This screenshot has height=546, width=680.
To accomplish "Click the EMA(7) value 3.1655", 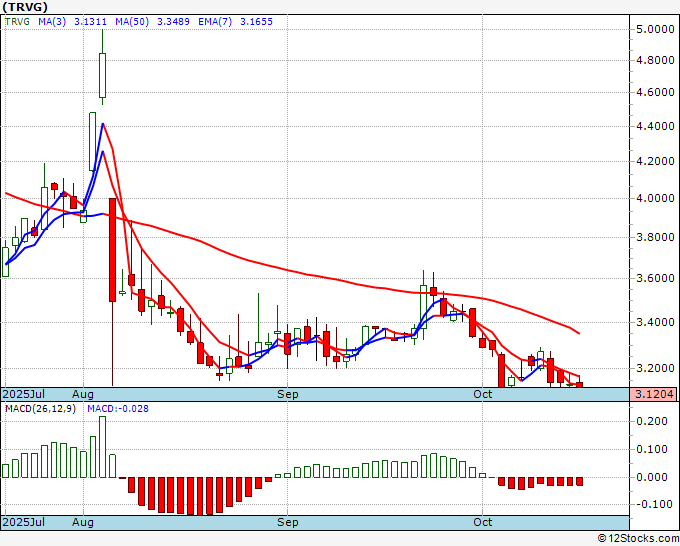I will [x=256, y=22].
